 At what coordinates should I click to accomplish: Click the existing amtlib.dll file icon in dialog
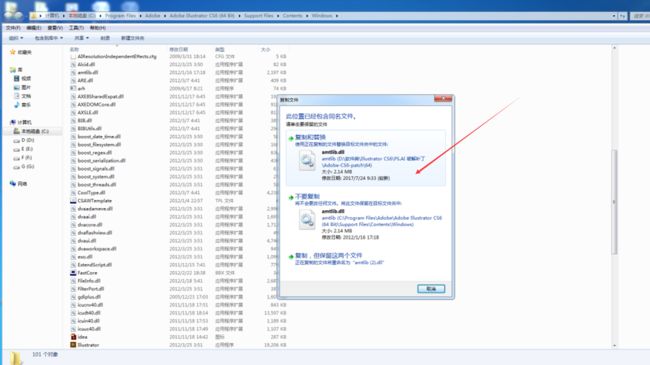pos(307,220)
